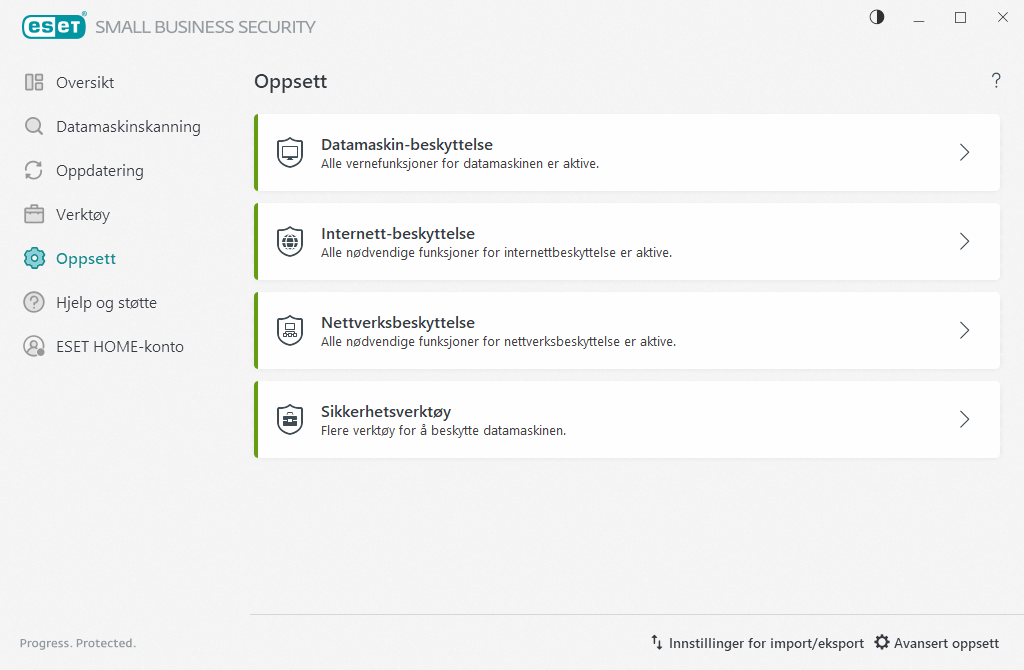Expand Sikkerhetsverktøy with its chevron arrow
Screen dimensions: 1024x670
[964, 420]
